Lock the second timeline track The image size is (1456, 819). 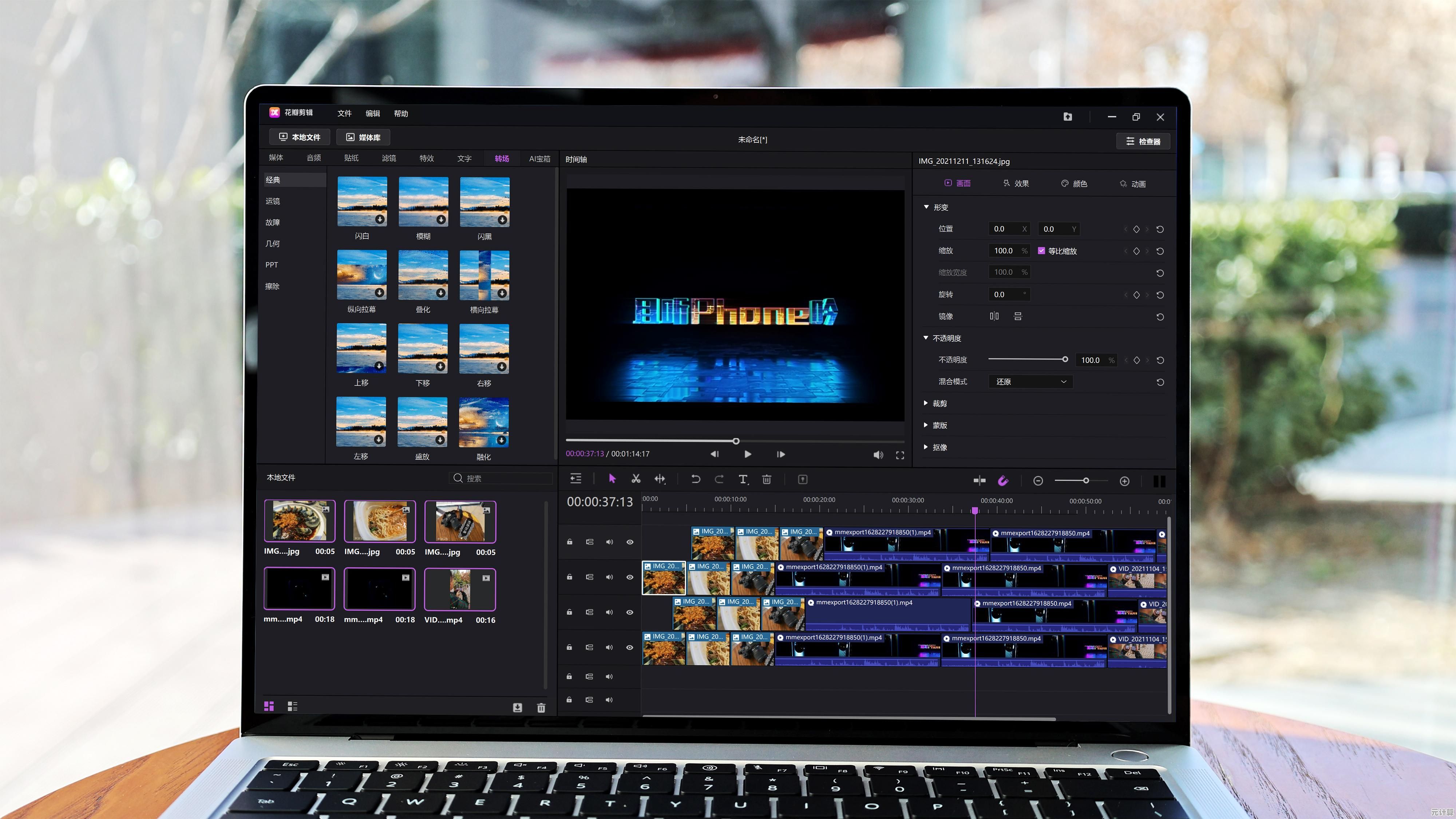tap(570, 577)
